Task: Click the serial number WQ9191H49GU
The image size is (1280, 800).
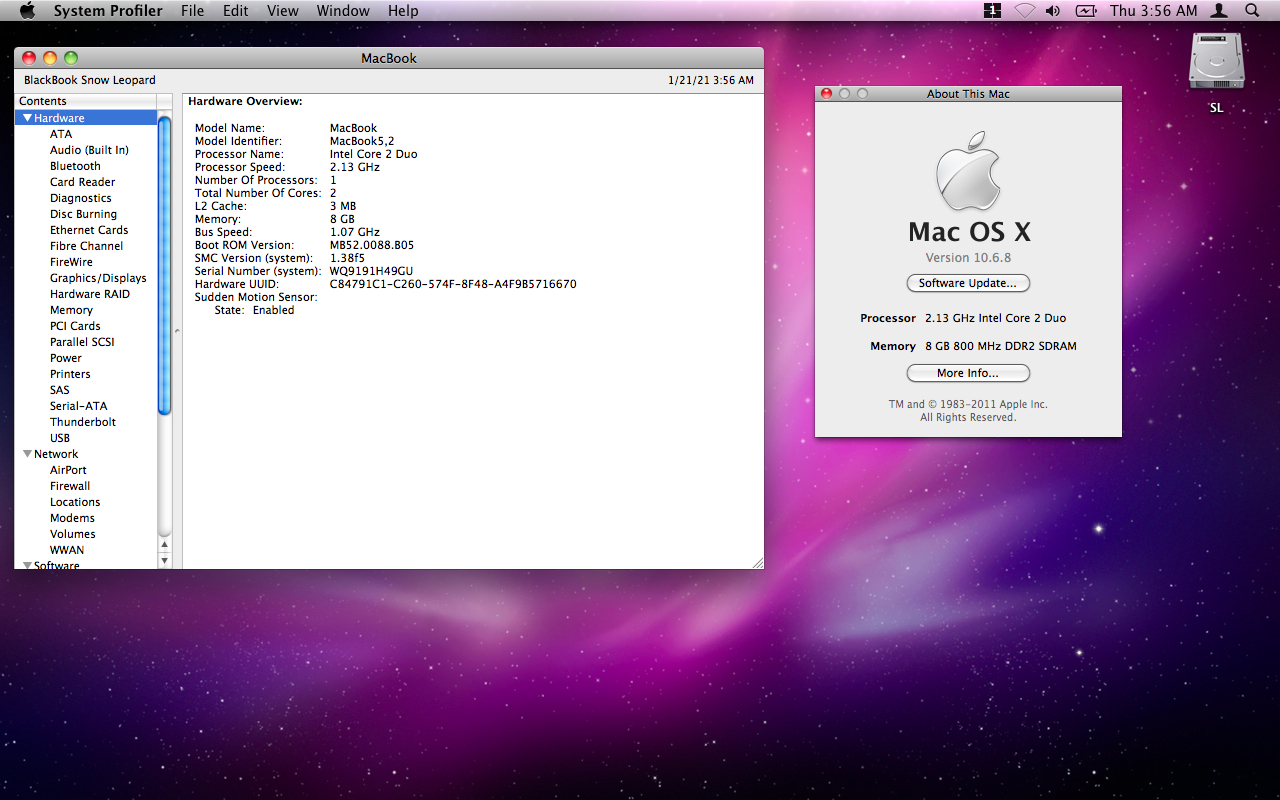Action: (x=371, y=271)
